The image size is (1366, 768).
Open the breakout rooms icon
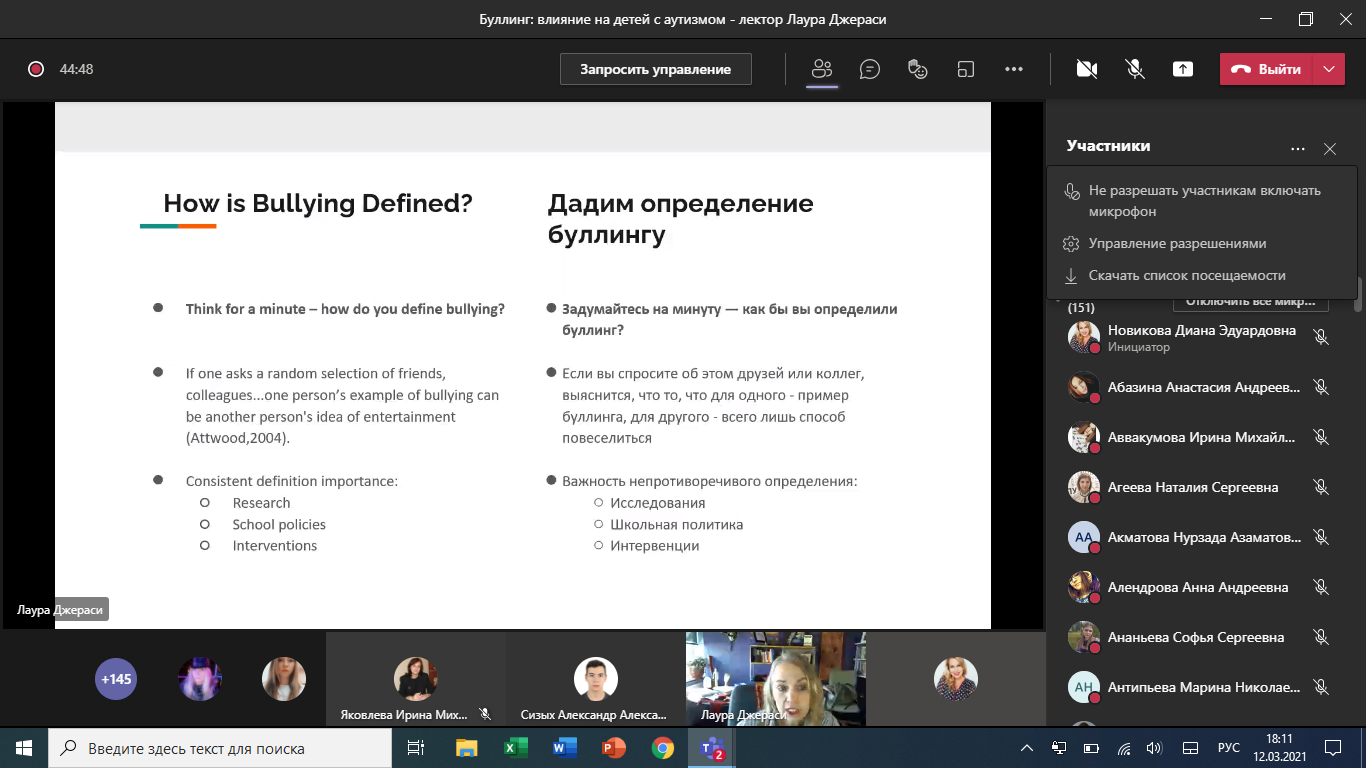click(x=965, y=69)
